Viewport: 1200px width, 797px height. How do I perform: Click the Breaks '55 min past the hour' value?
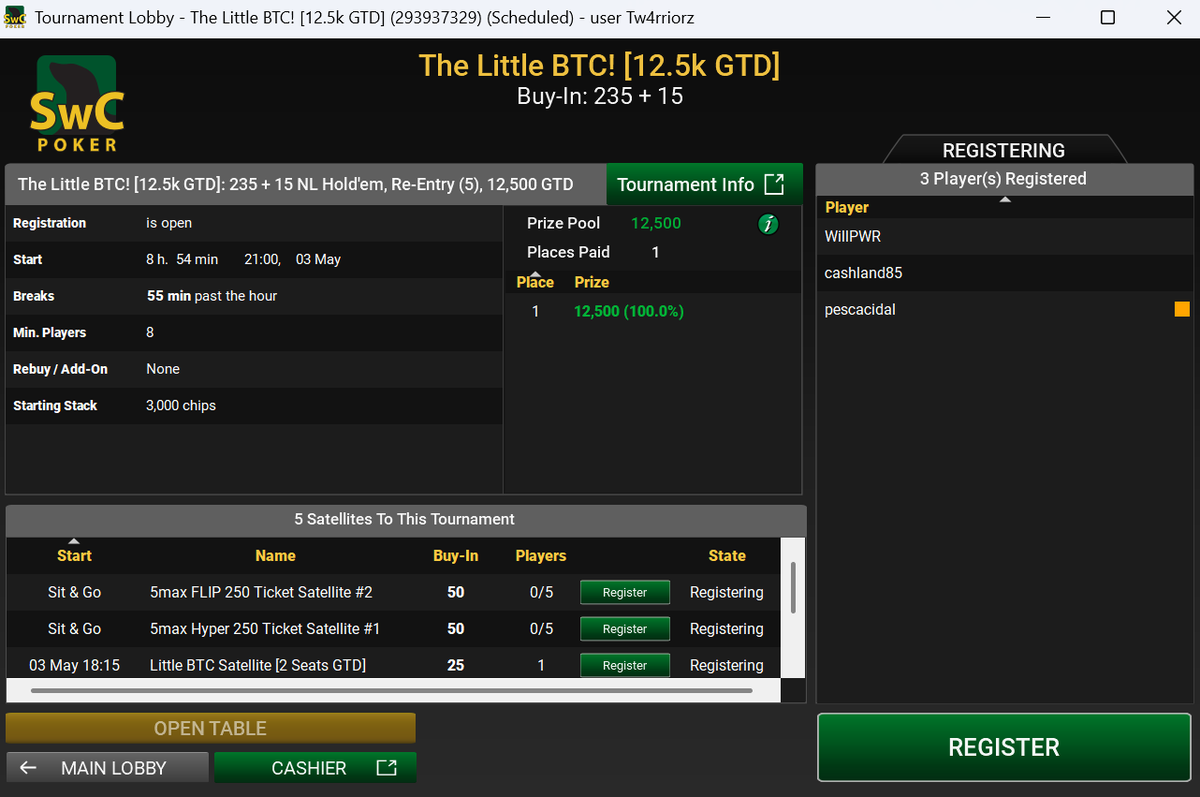[x=212, y=297]
